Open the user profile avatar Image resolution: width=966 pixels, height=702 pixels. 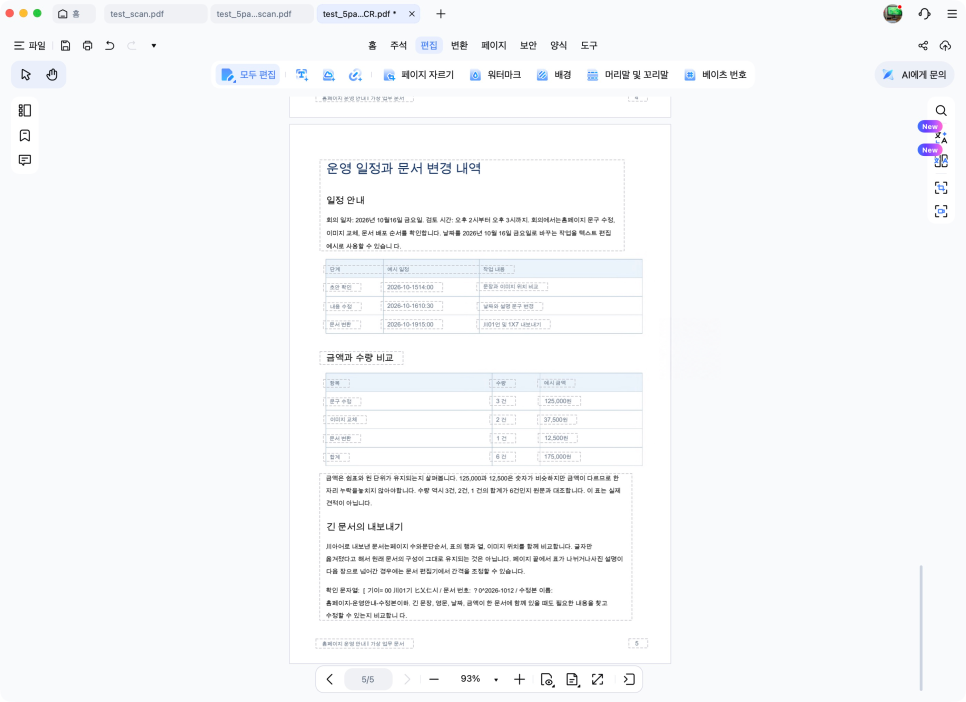[x=892, y=14]
